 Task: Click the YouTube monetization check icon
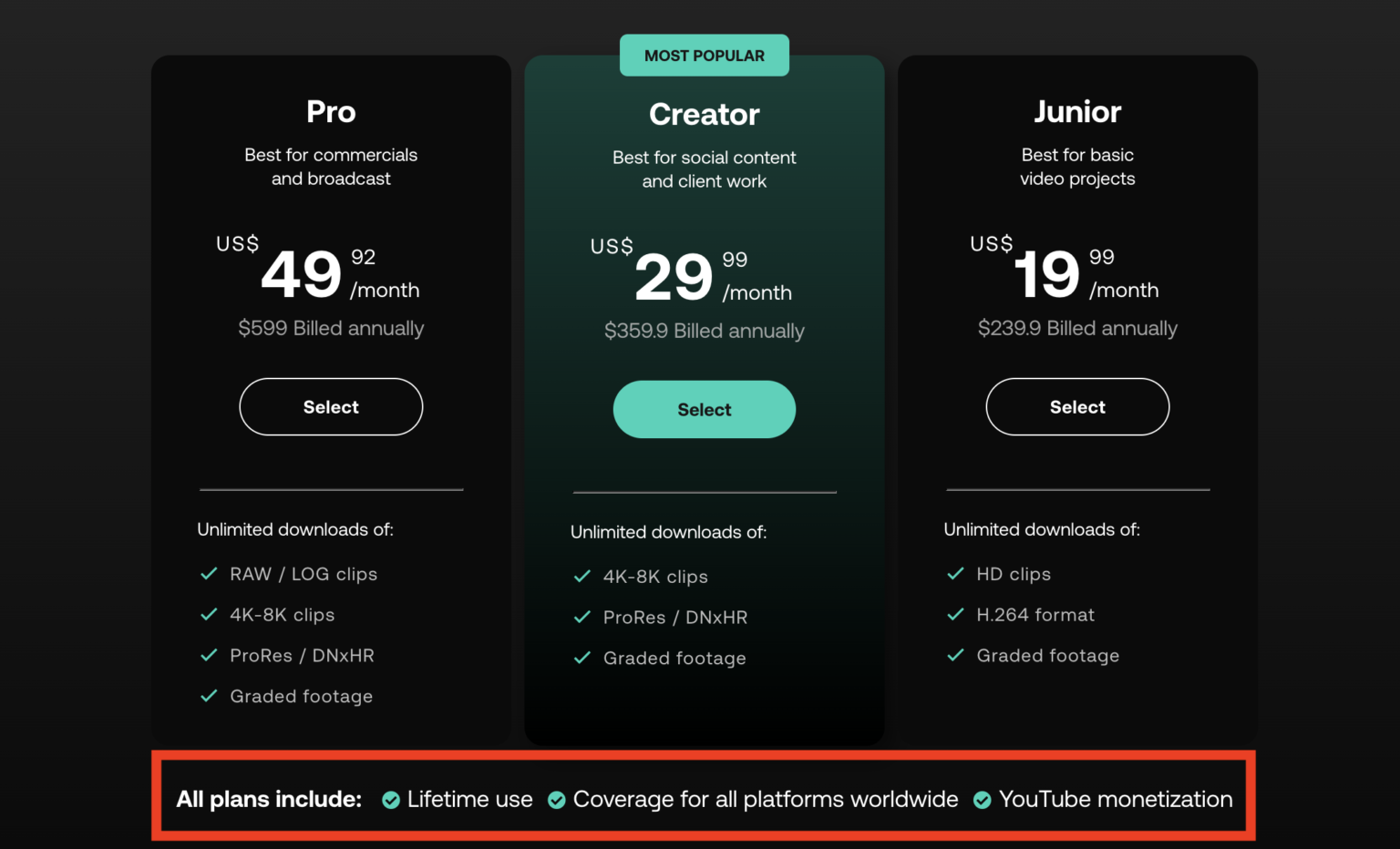982,799
